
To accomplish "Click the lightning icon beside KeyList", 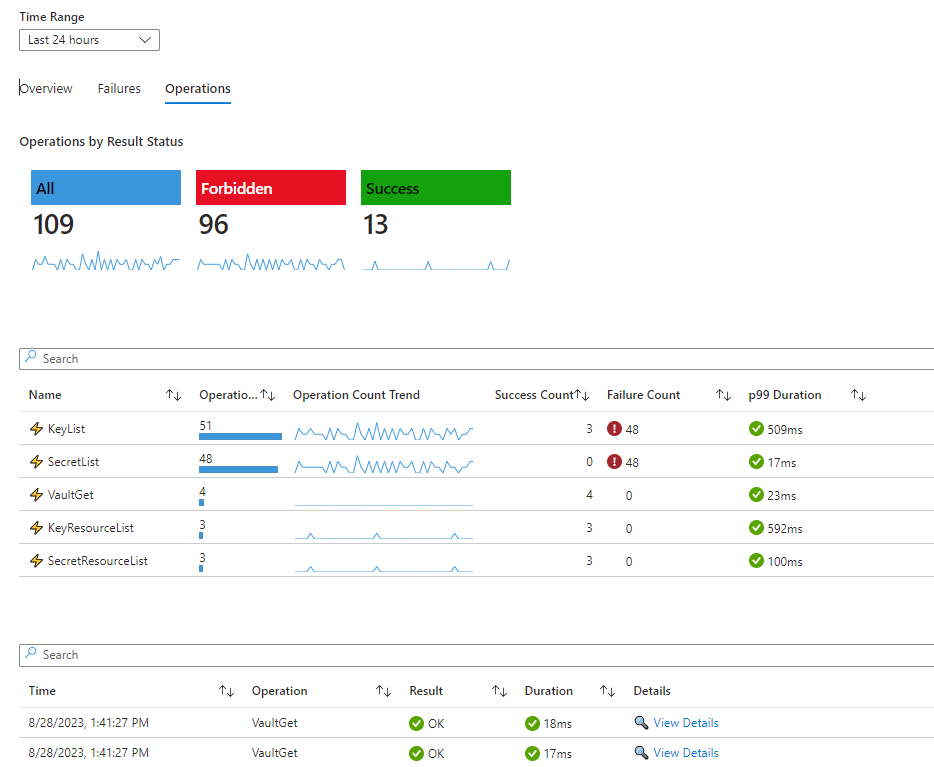I will (x=37, y=429).
